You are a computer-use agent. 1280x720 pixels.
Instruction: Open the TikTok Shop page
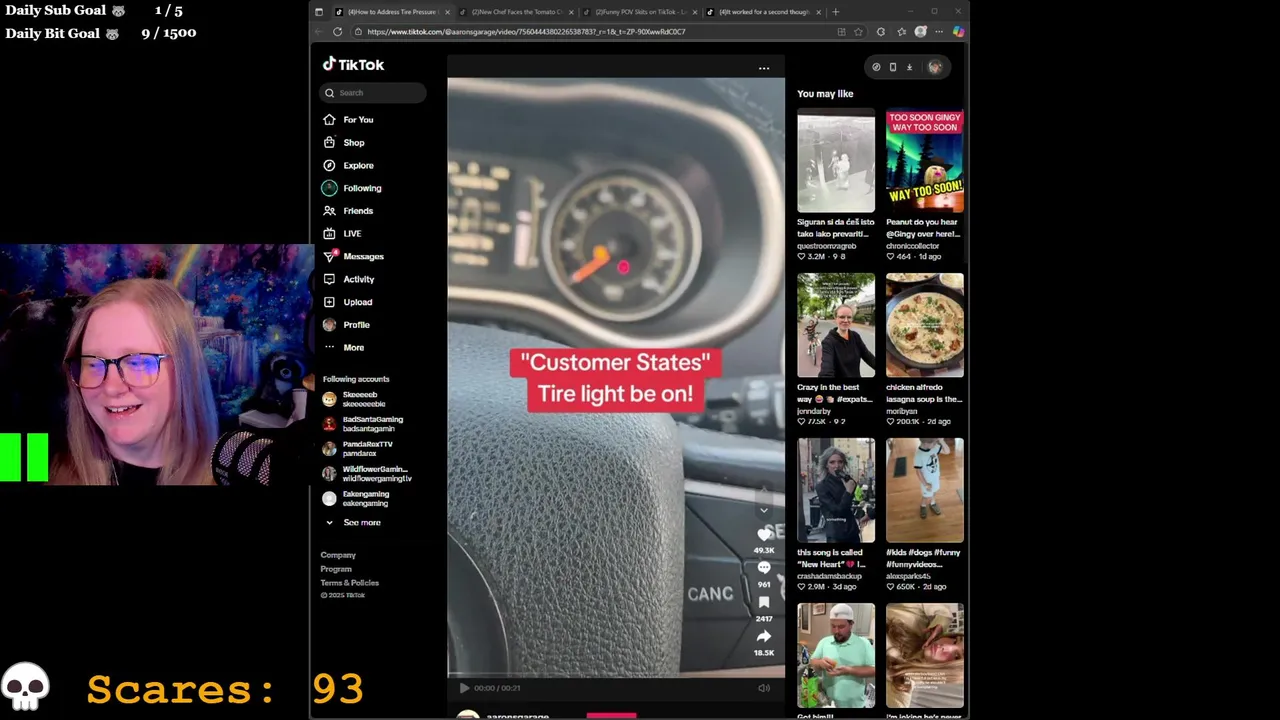(343, 143)
